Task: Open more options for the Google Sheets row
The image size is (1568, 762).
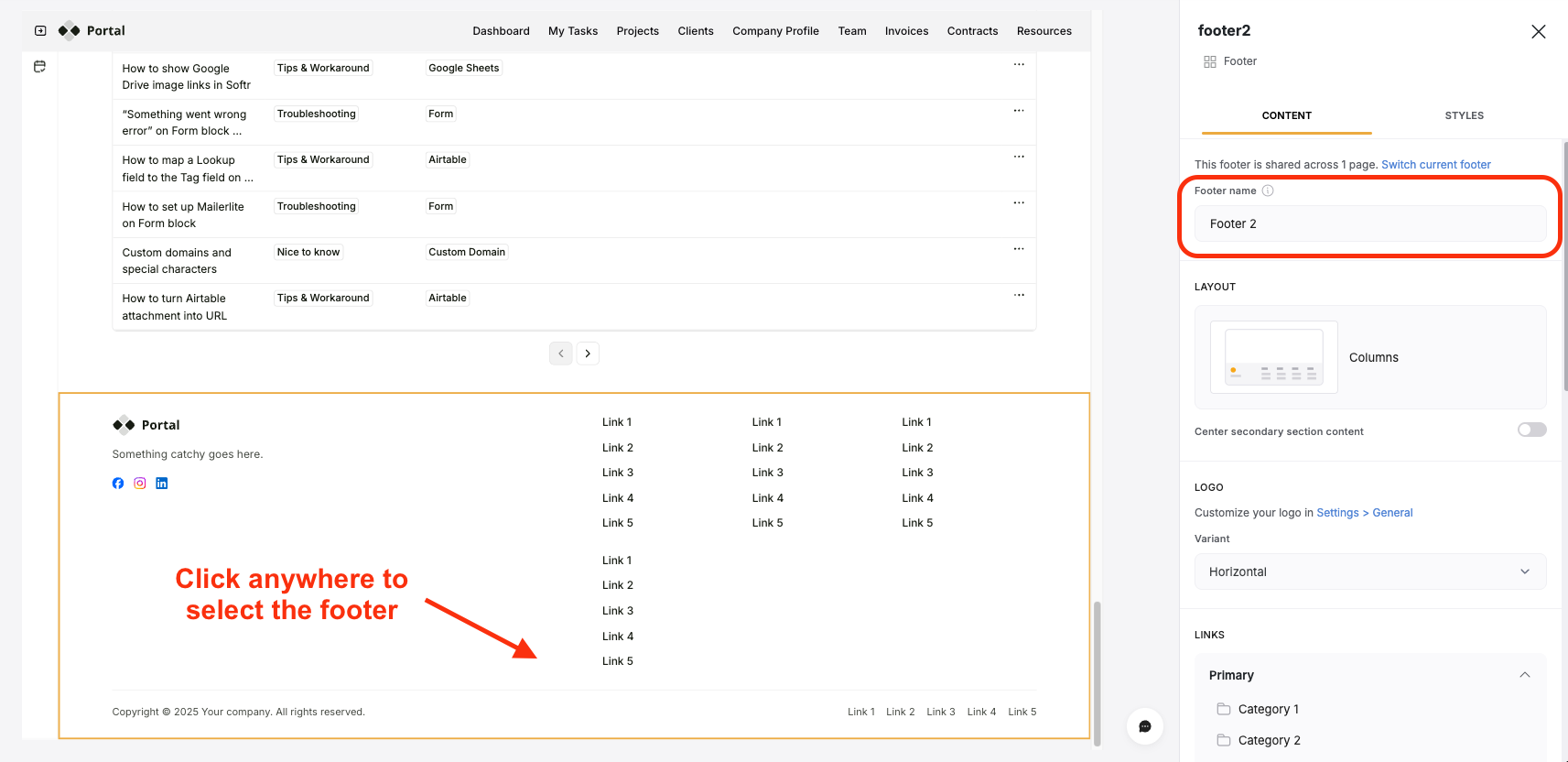Action: point(1019,64)
